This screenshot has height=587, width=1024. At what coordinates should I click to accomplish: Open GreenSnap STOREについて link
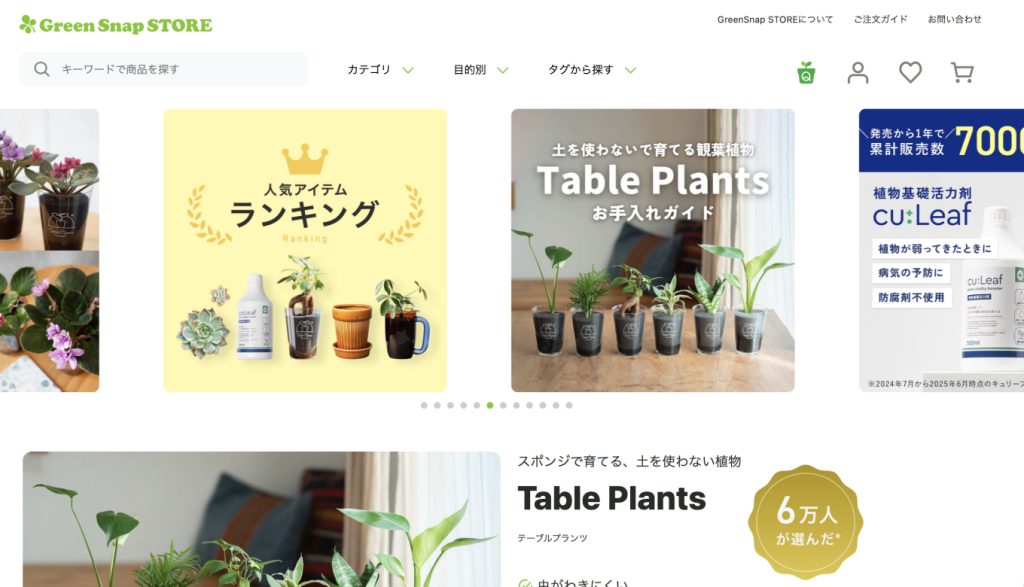[775, 20]
